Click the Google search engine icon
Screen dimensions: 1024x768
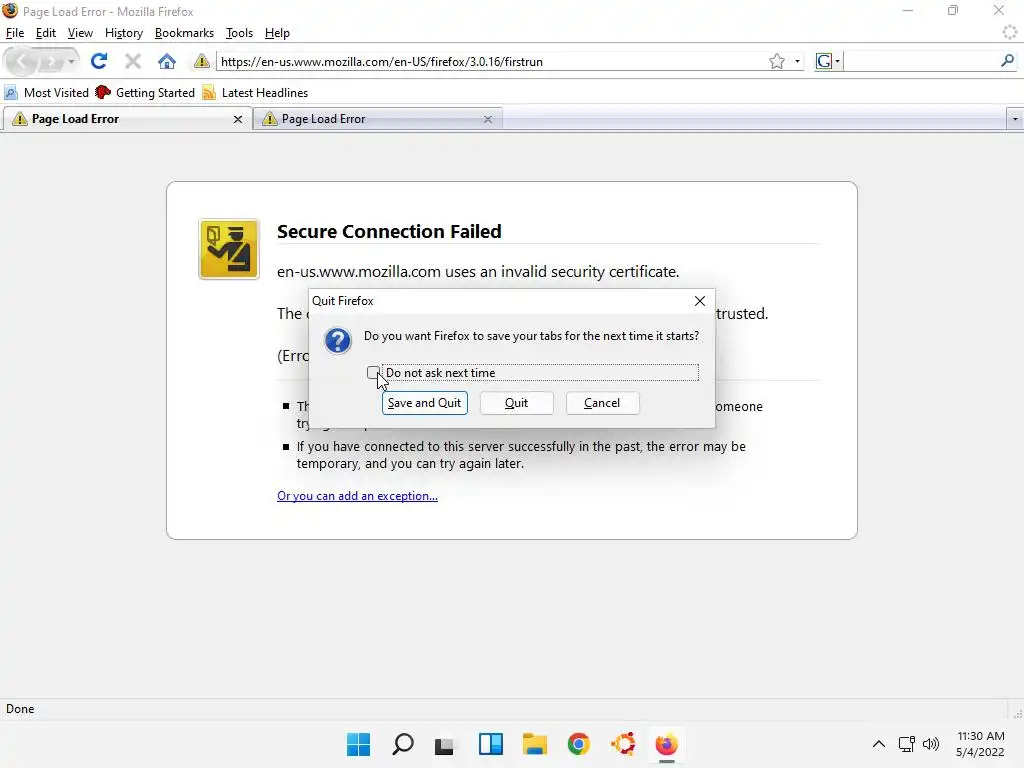(x=824, y=61)
